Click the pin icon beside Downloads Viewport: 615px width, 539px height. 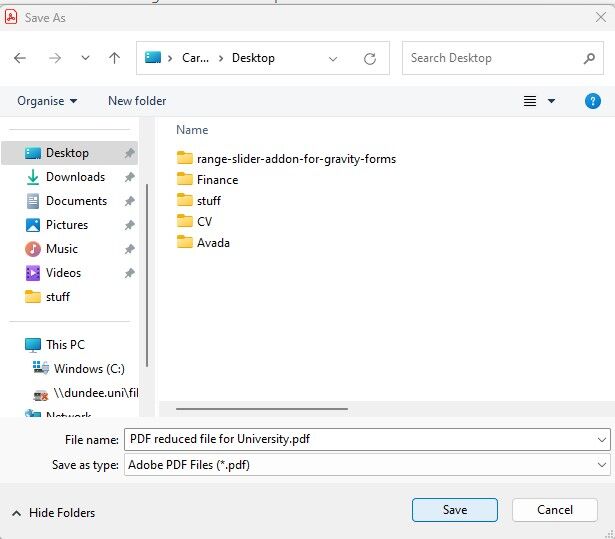pos(129,177)
